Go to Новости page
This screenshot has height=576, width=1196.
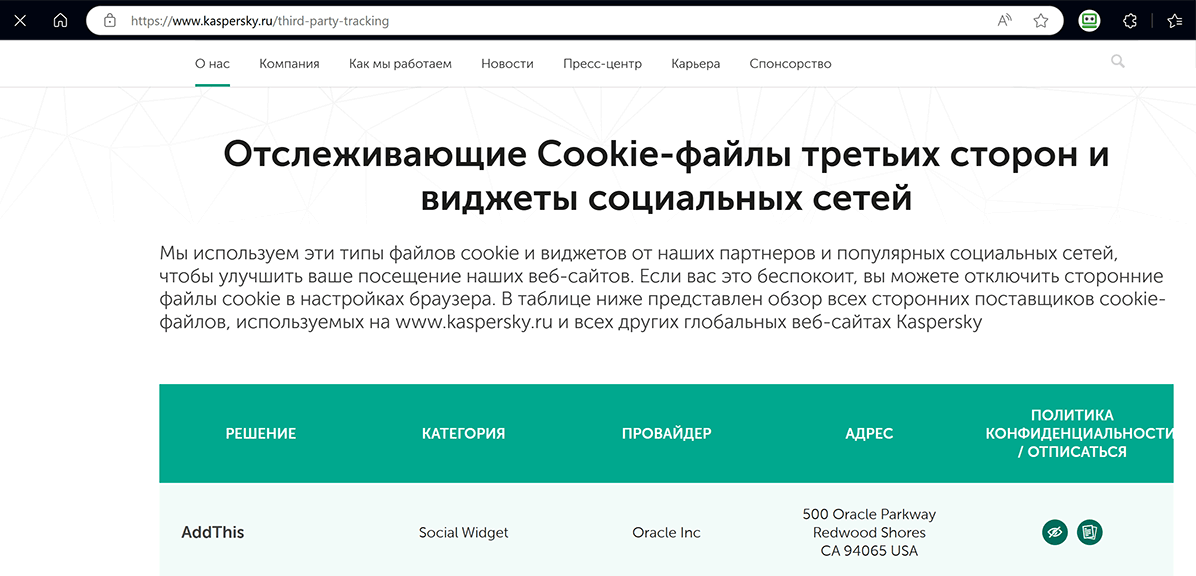click(507, 64)
